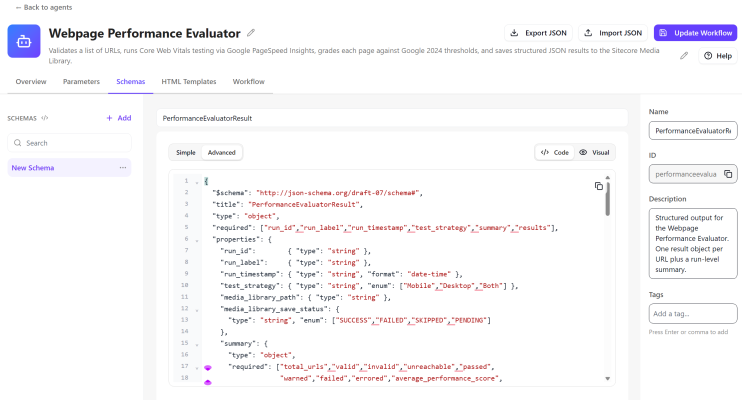Select New Schema in the list

70,168
